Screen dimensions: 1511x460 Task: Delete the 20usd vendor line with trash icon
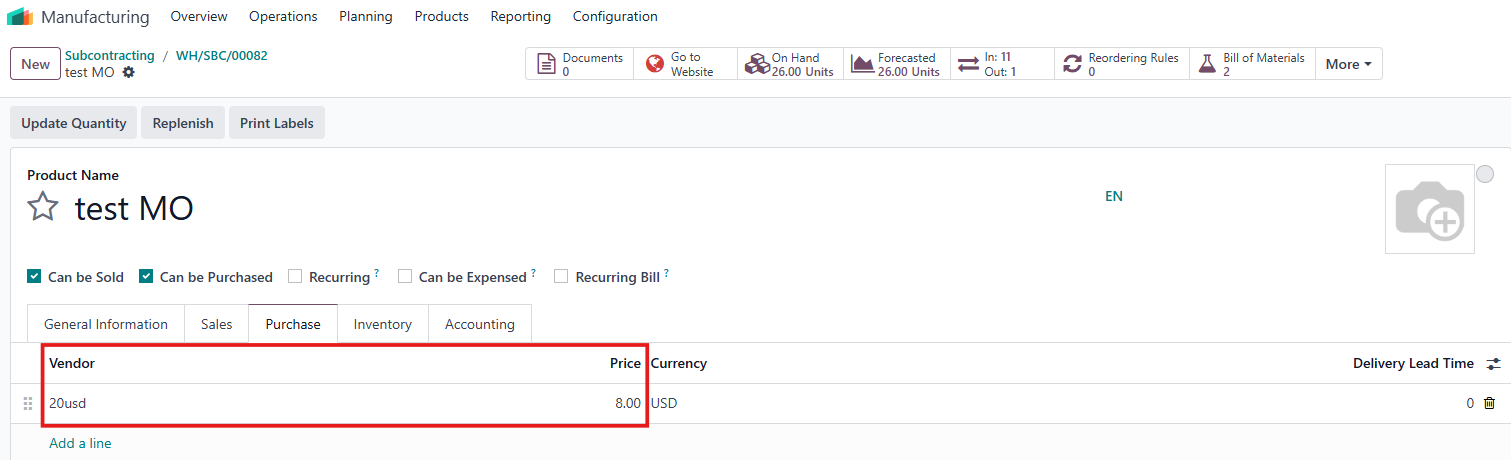tap(1489, 403)
